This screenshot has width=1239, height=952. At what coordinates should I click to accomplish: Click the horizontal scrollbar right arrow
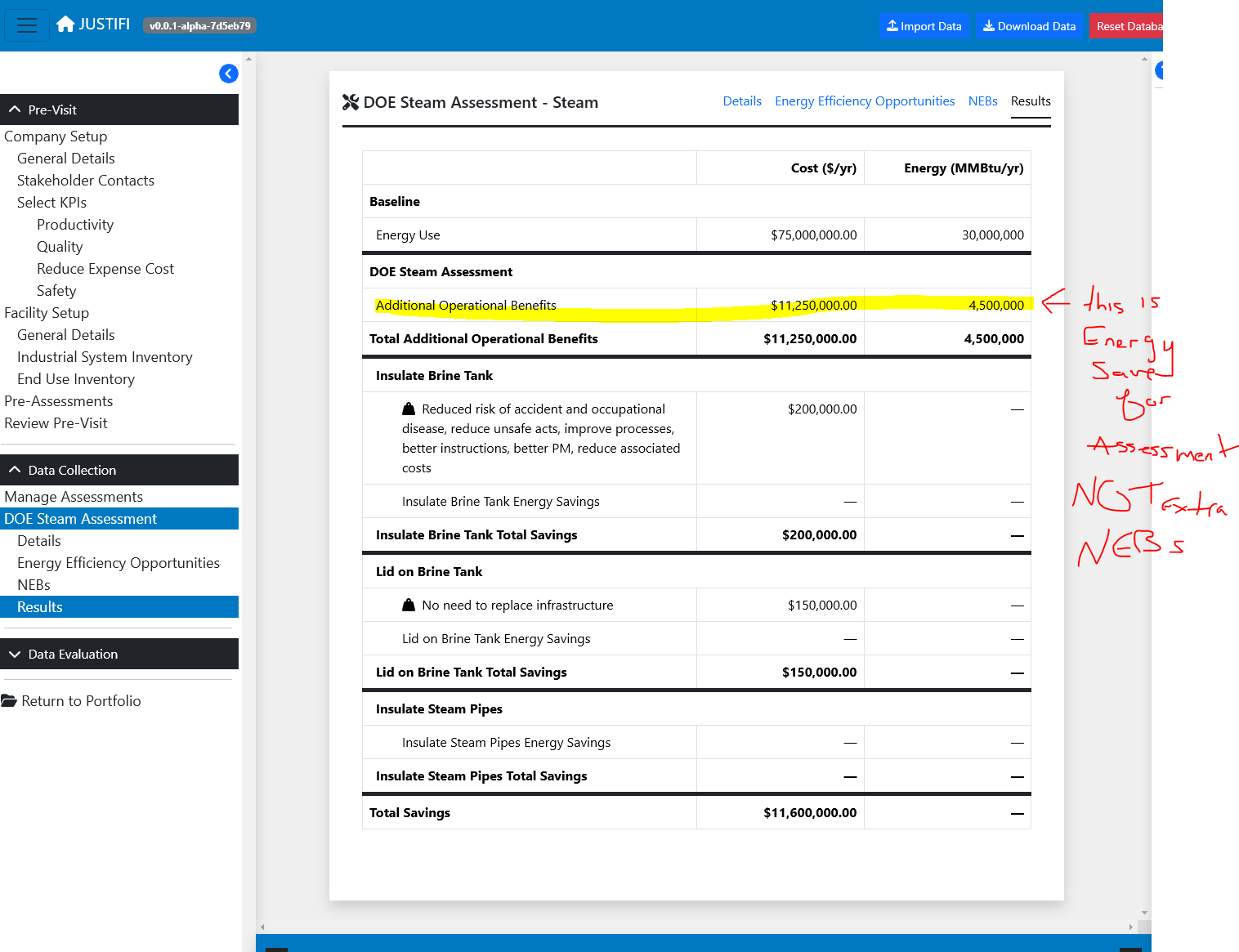(1131, 927)
